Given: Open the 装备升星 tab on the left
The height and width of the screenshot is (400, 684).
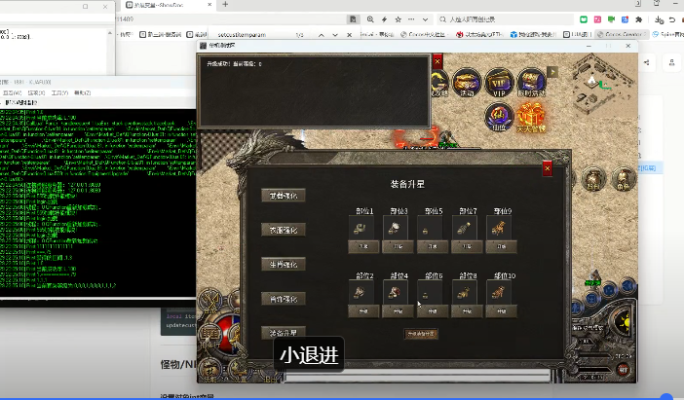Looking at the screenshot, I should click(x=283, y=333).
